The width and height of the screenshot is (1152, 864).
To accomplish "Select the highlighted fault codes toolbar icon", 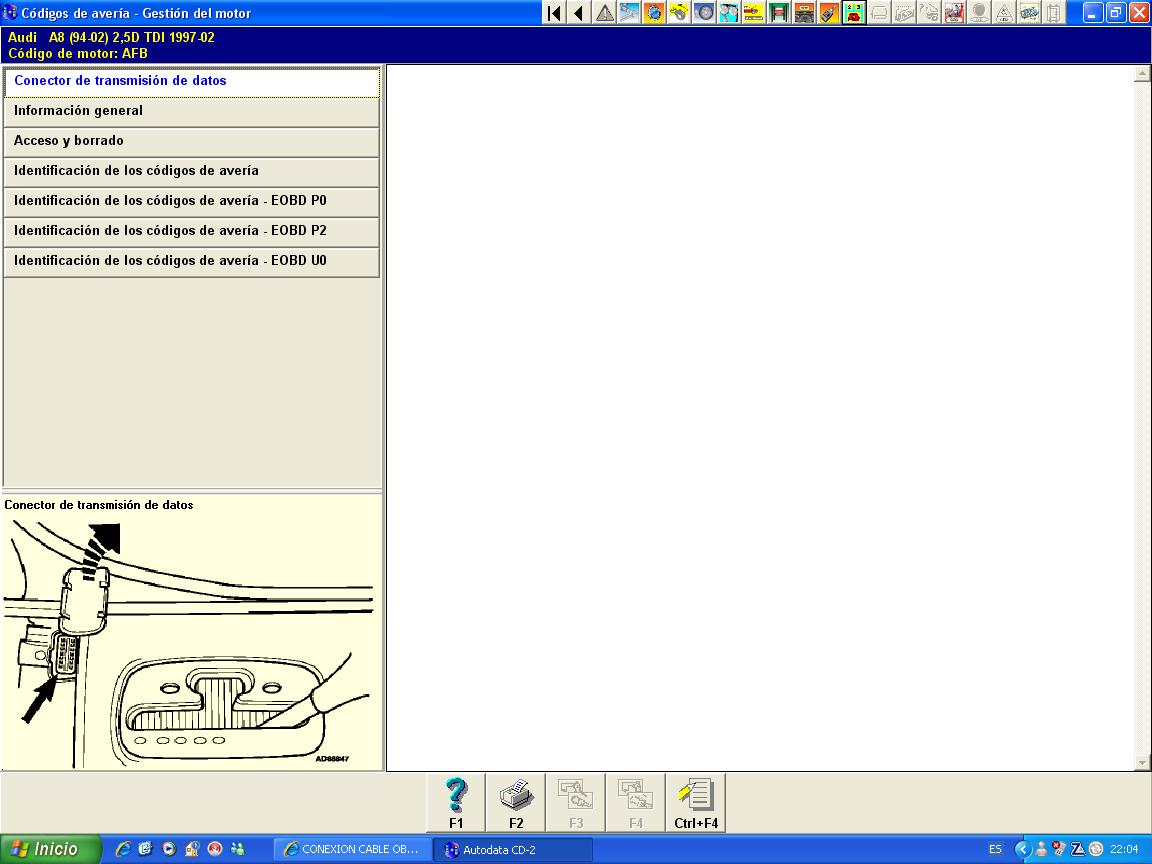I will pos(854,12).
